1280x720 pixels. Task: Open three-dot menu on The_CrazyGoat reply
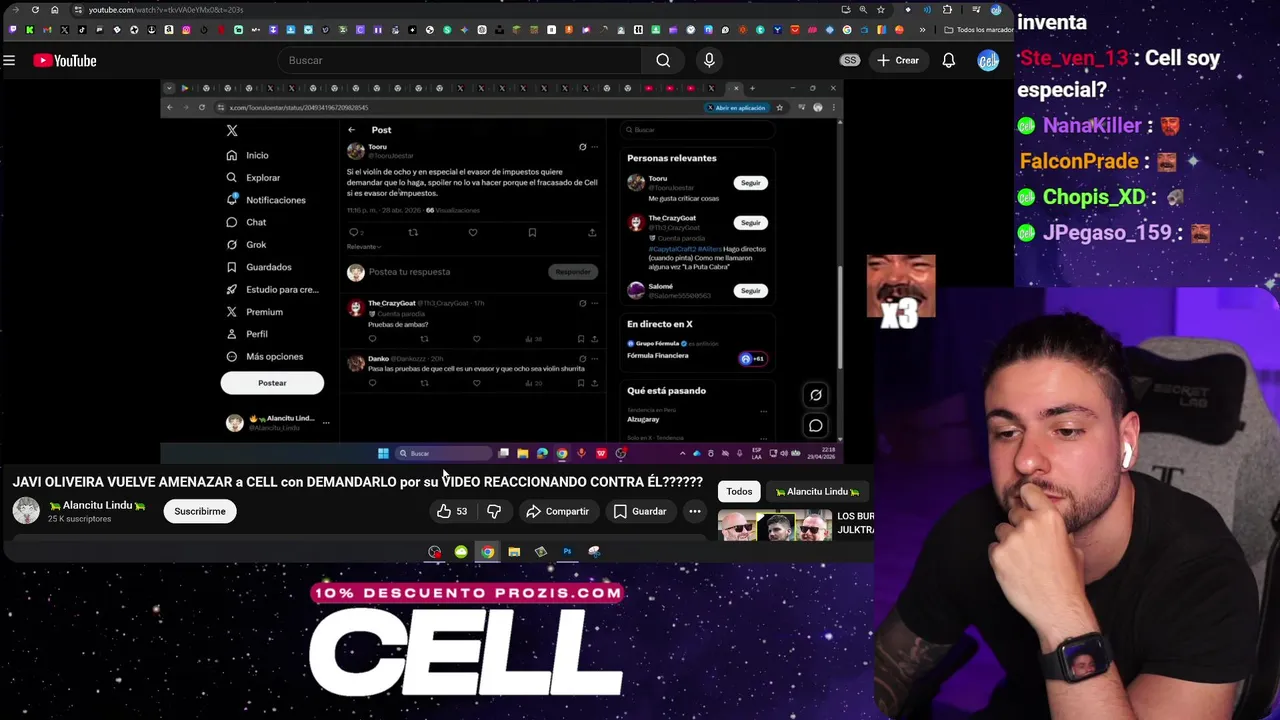(594, 303)
